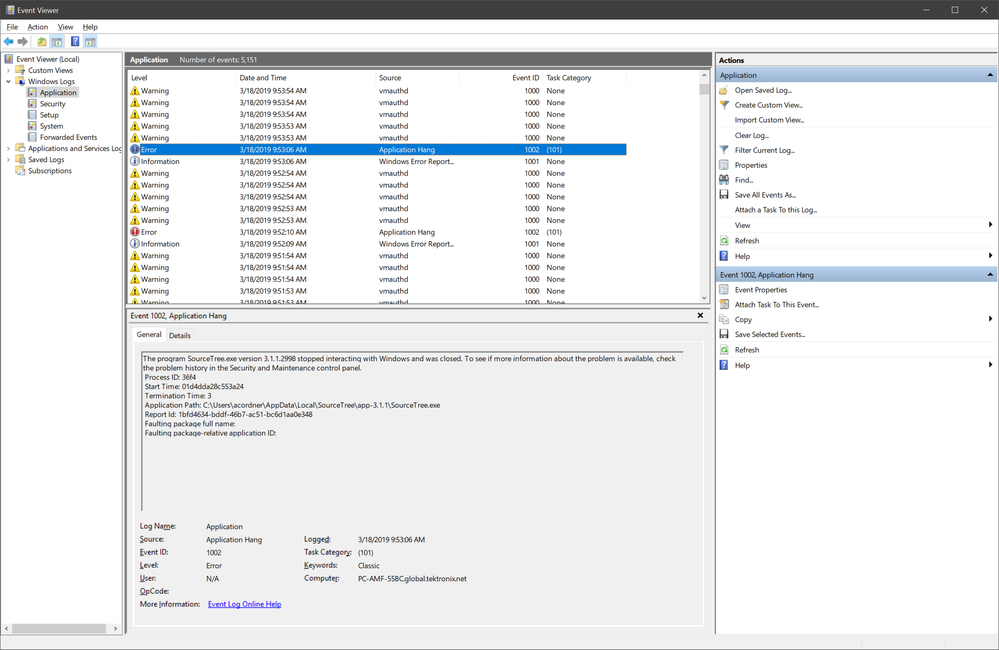Click the event list vertical scrollbar down arrow

704,298
